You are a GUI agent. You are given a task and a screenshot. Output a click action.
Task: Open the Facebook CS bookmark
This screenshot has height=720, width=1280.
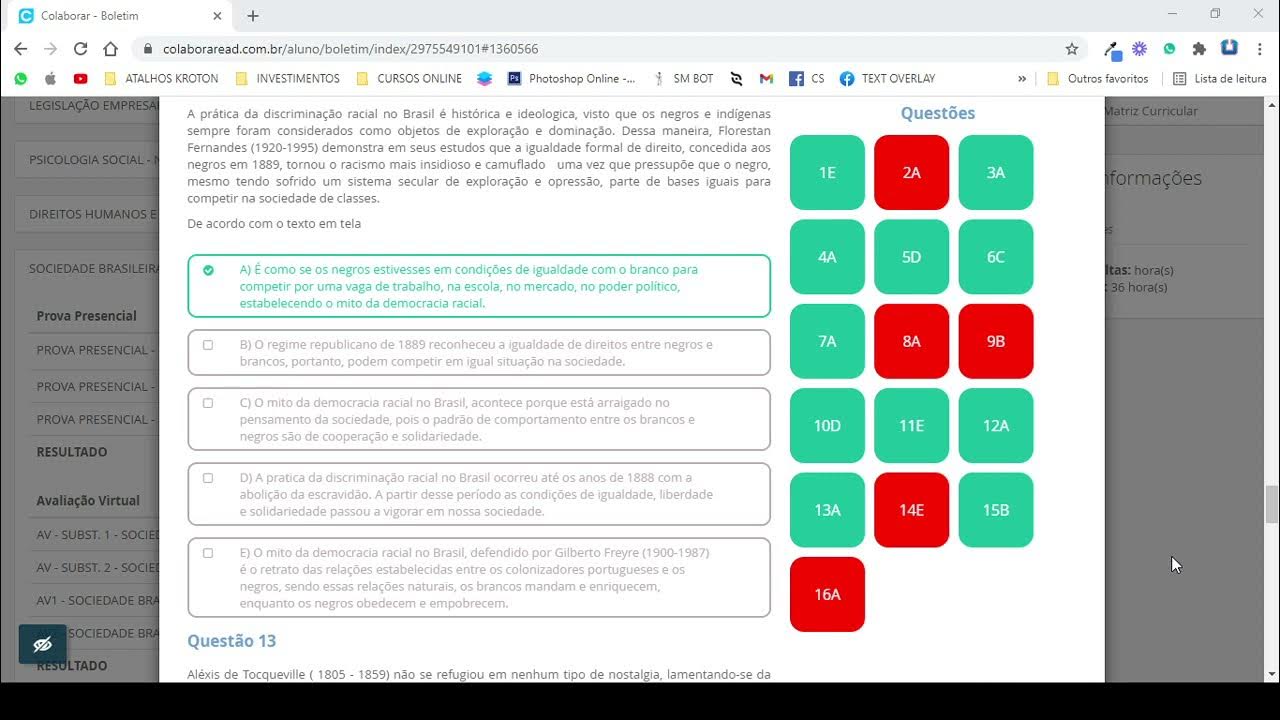[x=807, y=78]
